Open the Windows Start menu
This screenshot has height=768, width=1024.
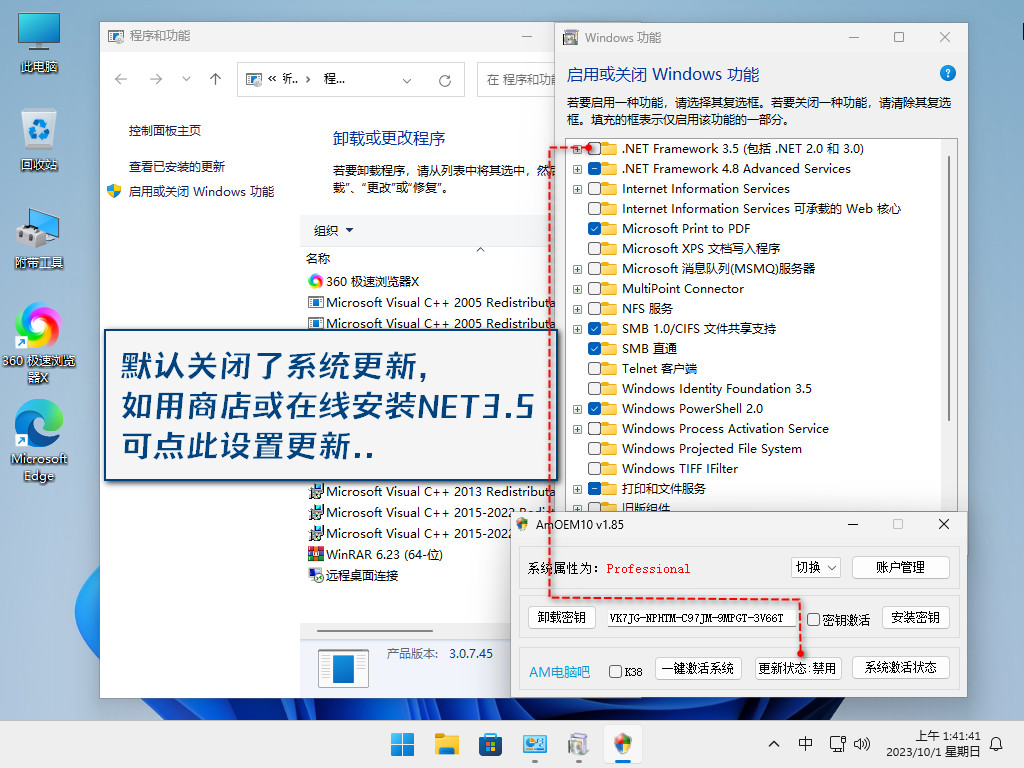(402, 744)
